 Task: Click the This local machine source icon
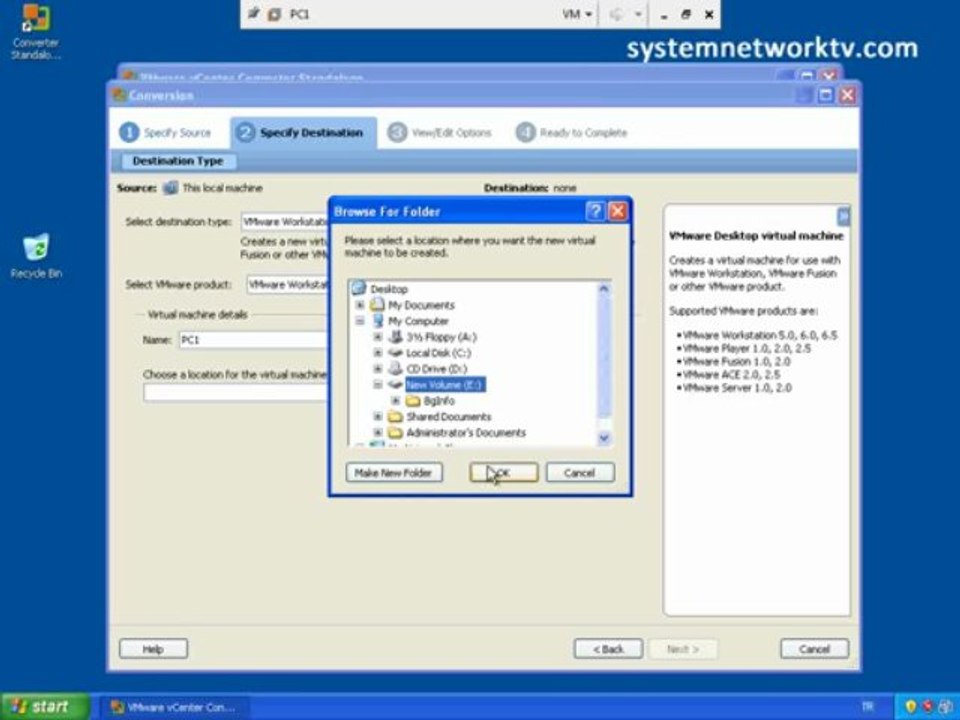pos(171,188)
